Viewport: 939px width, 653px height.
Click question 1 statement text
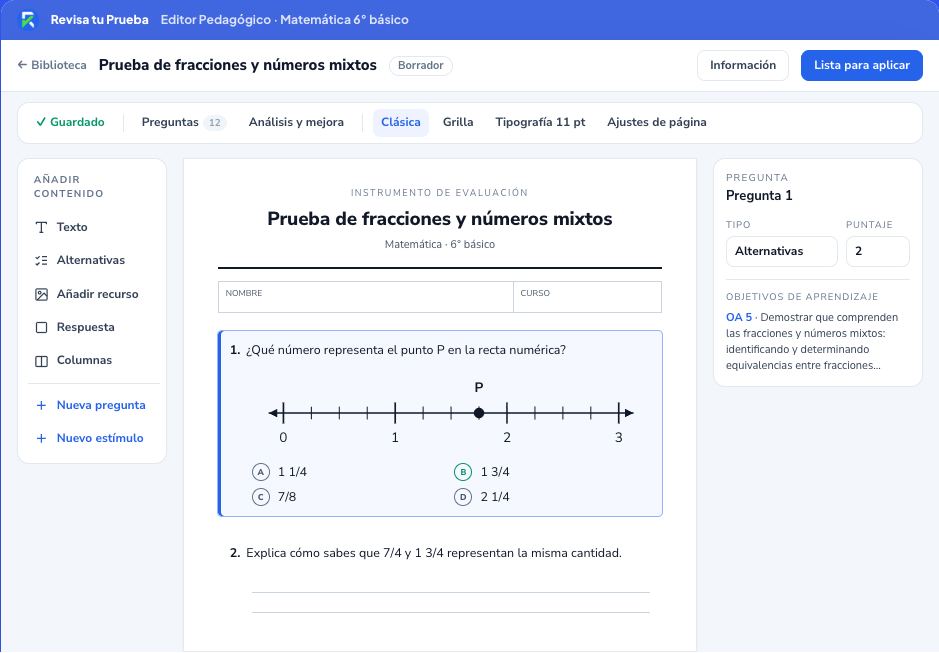click(x=405, y=350)
